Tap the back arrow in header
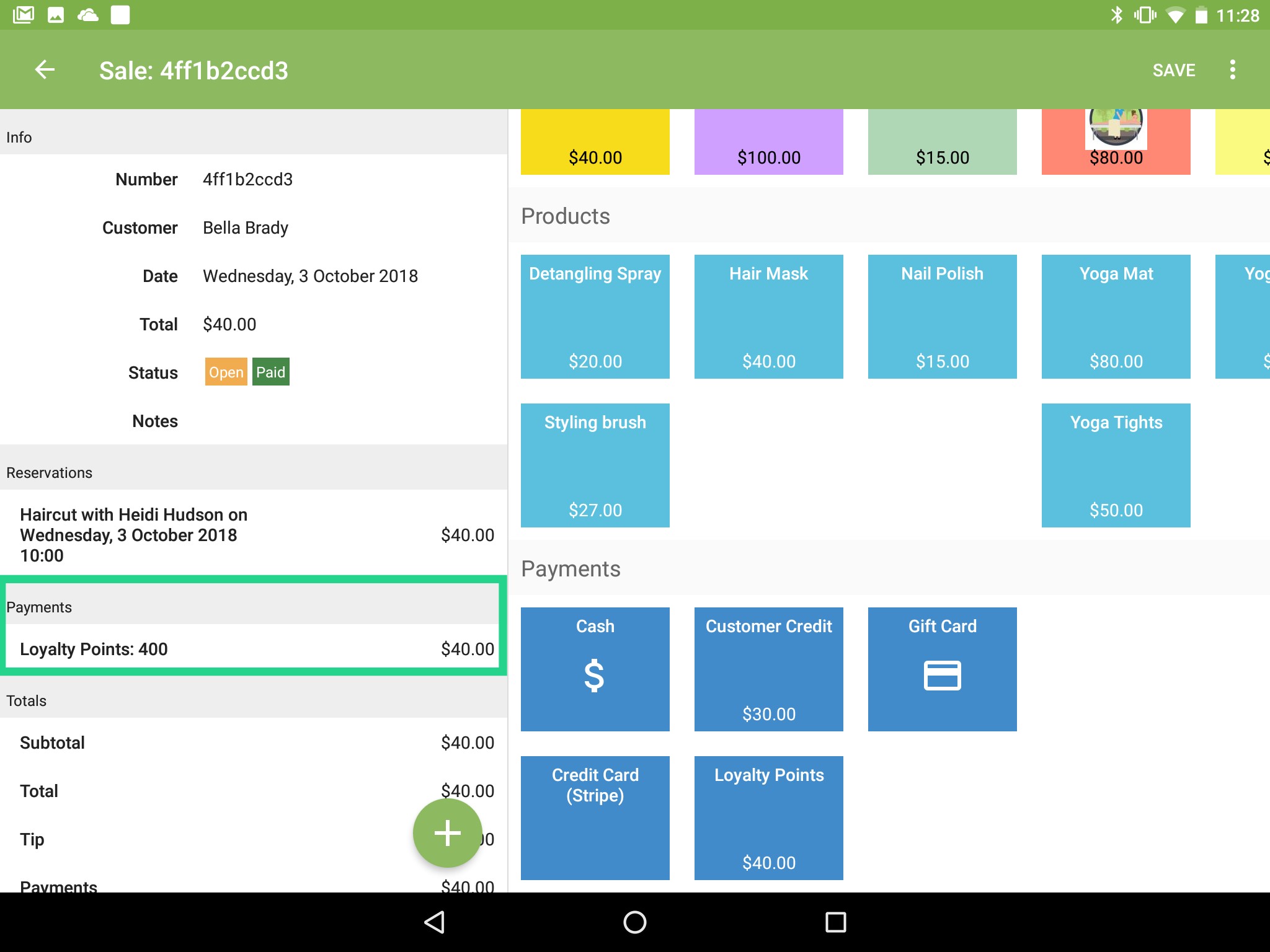 (x=45, y=70)
